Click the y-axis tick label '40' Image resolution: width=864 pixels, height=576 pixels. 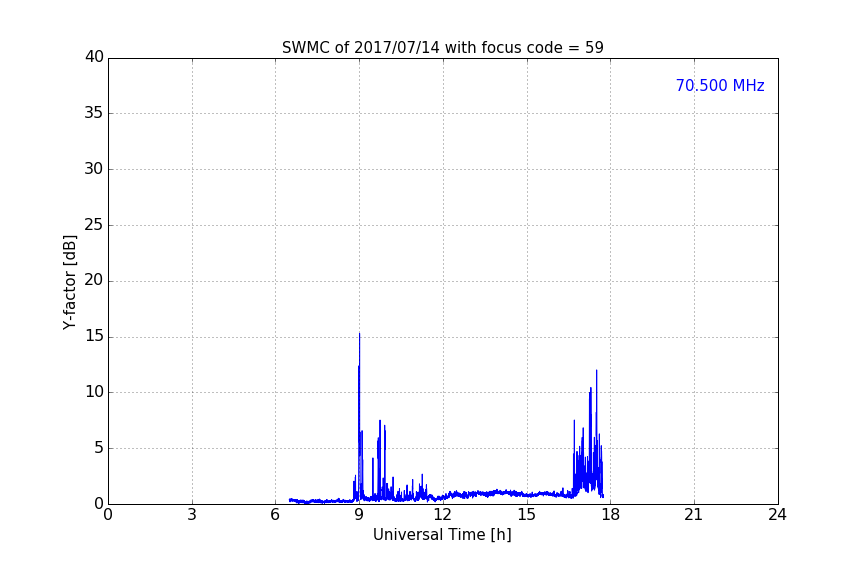pyautogui.click(x=94, y=57)
